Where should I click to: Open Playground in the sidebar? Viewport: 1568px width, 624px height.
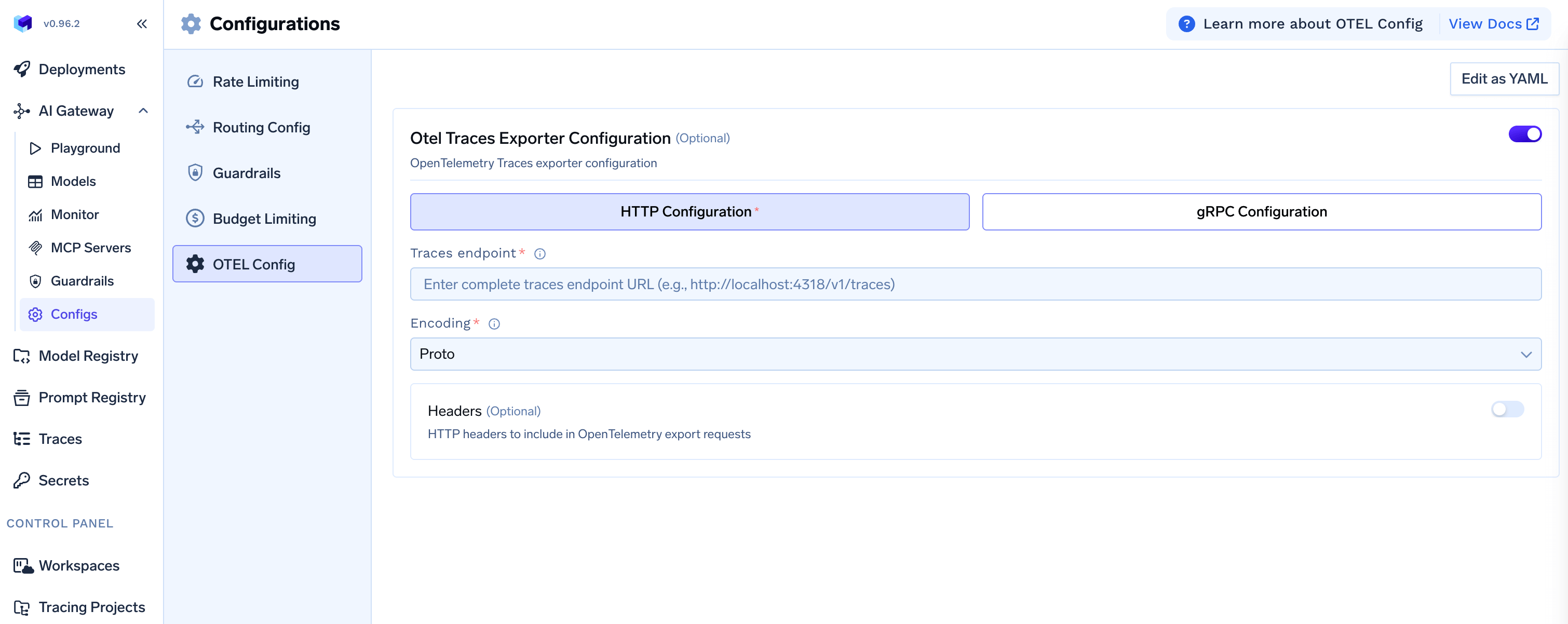(x=85, y=148)
